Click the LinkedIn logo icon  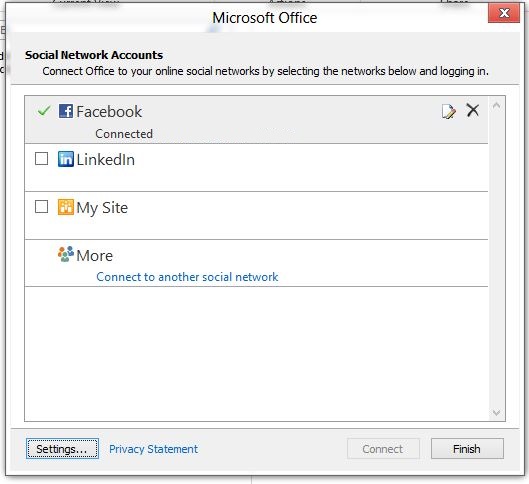(x=66, y=159)
